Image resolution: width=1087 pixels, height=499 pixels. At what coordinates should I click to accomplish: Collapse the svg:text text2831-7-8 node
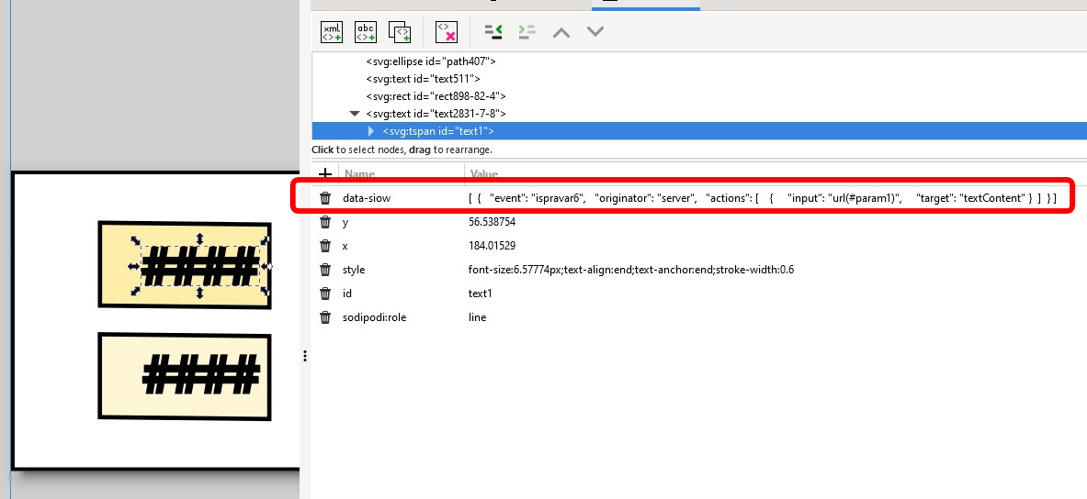tap(354, 114)
